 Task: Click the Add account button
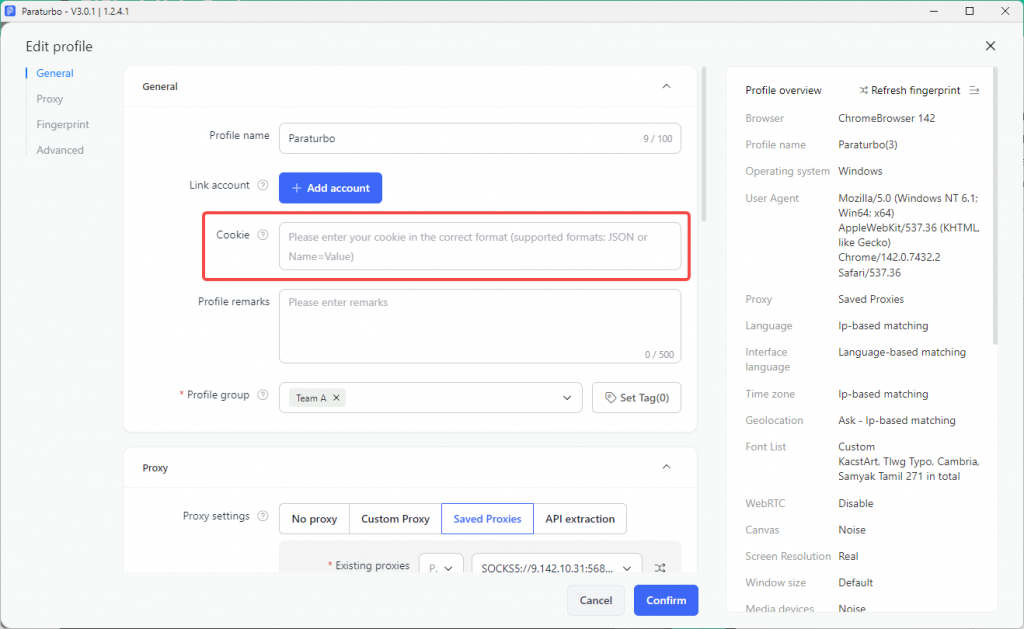[330, 188]
